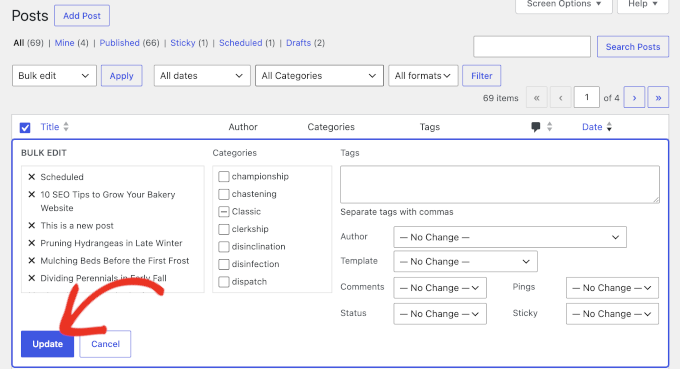The width and height of the screenshot is (680, 369).
Task: Show All posts view
Action: (x=19, y=43)
